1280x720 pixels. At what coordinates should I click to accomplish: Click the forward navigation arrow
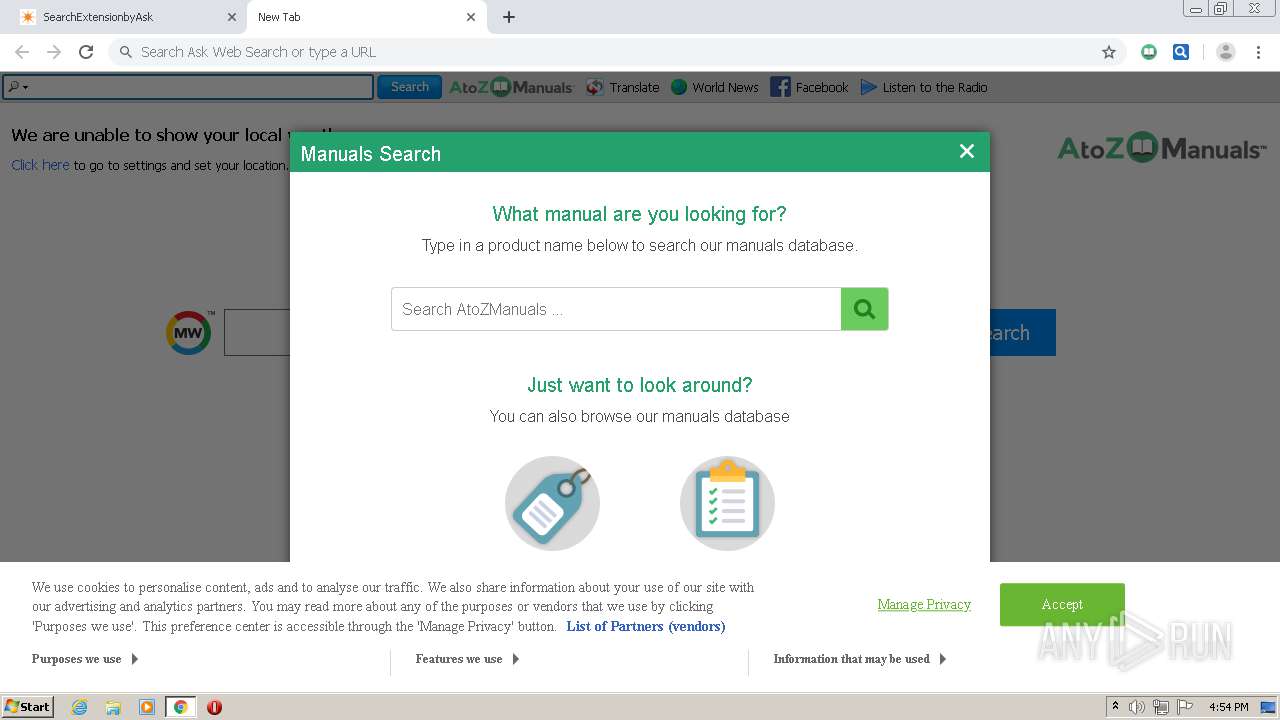(x=54, y=52)
